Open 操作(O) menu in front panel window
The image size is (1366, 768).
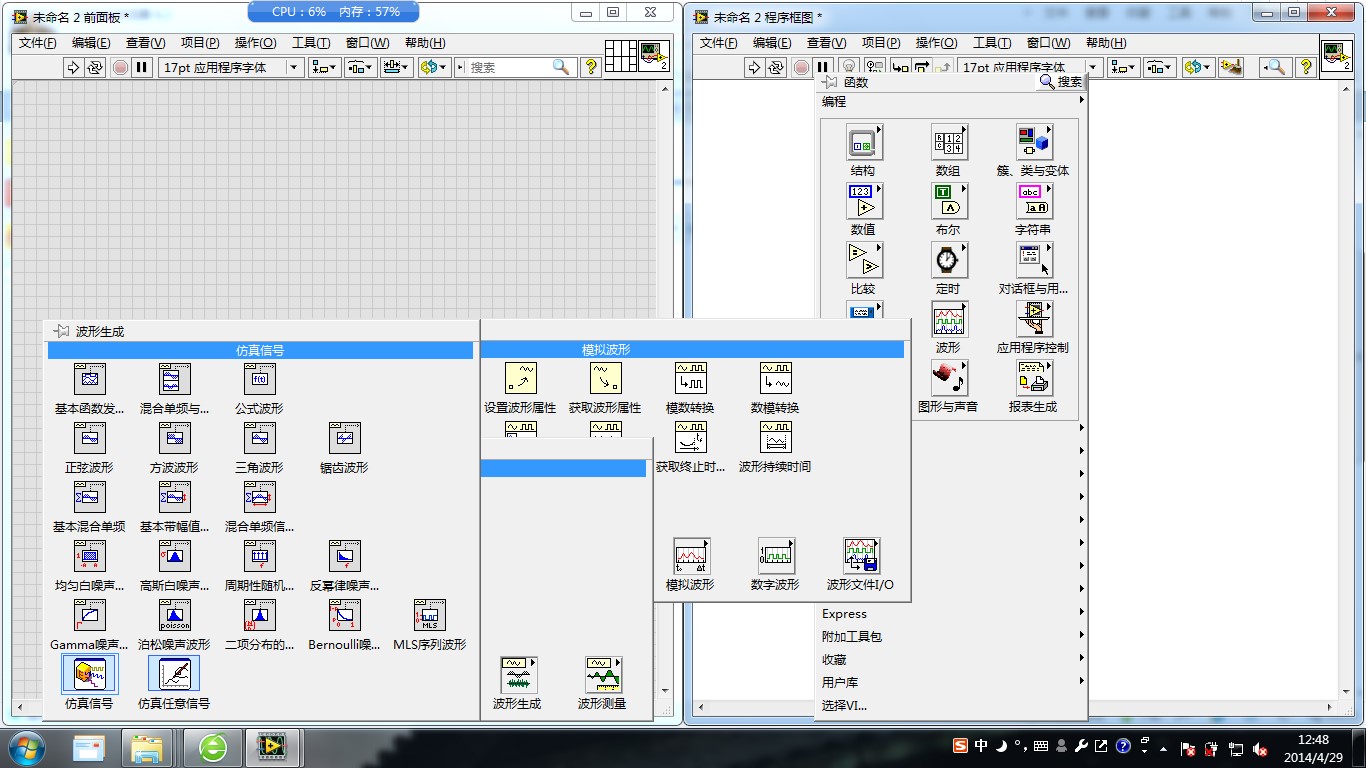(x=255, y=43)
